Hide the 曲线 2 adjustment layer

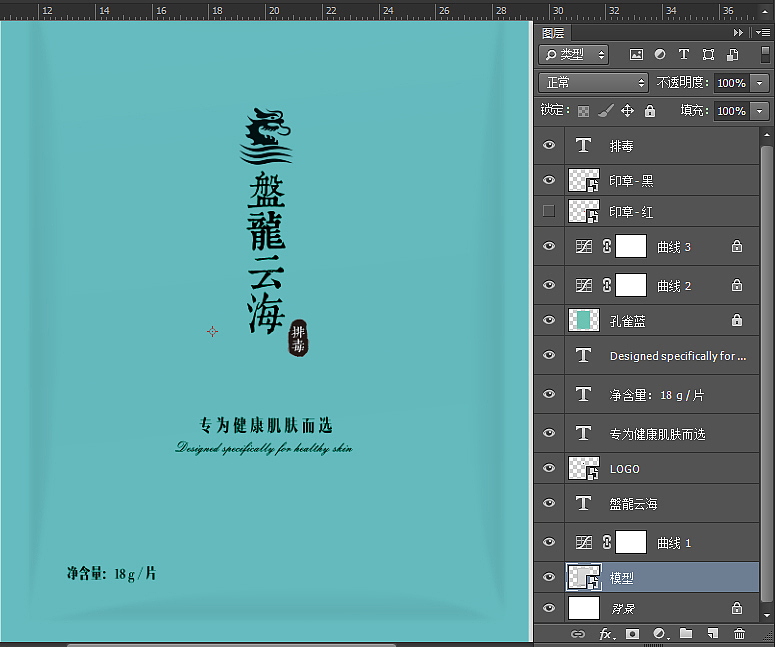[549, 285]
